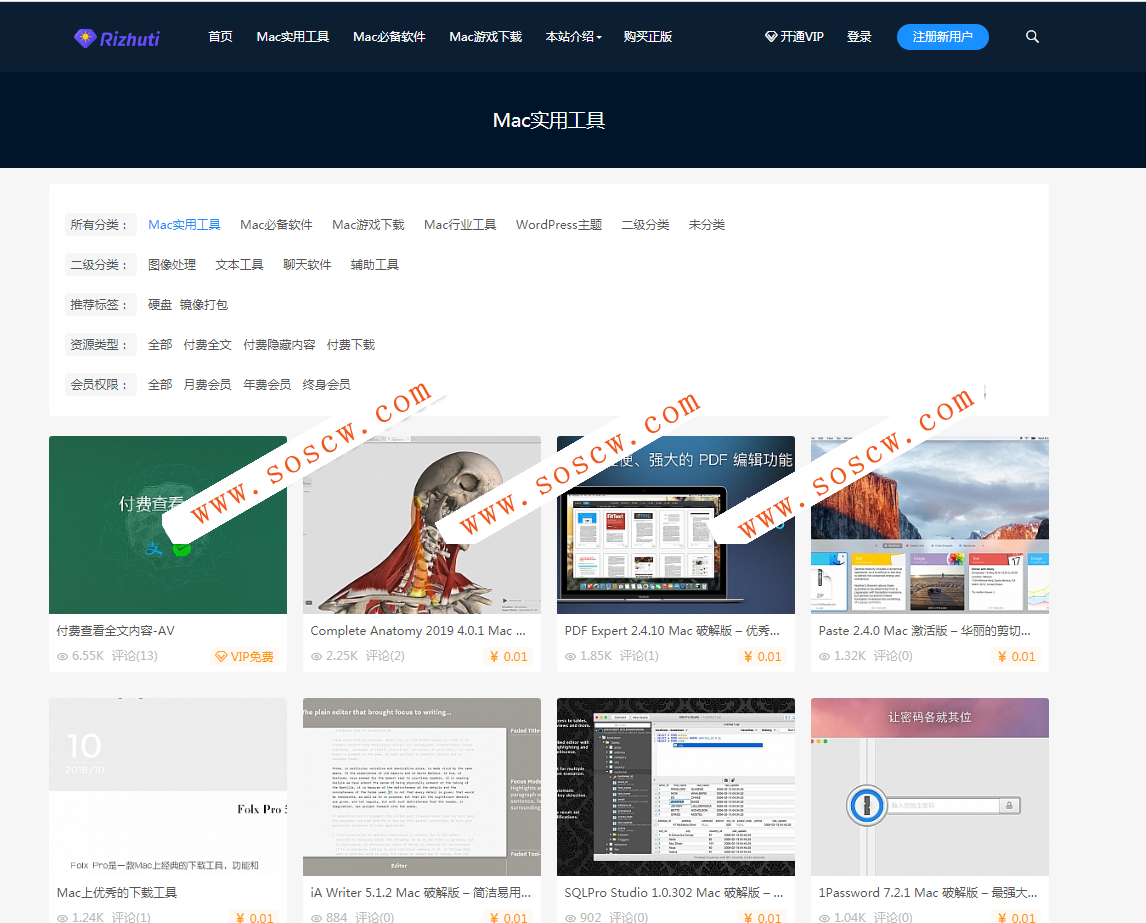Click 评论(2) on Complete Anatomy card

[x=385, y=656]
